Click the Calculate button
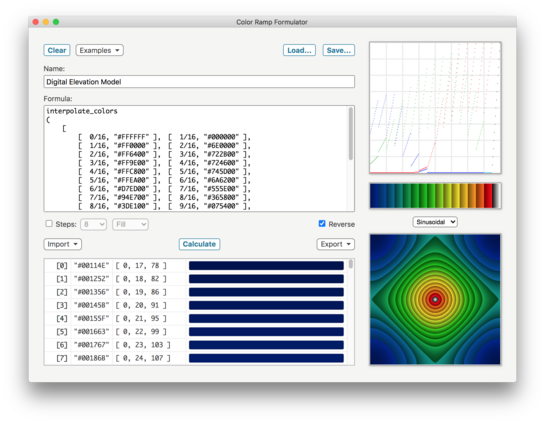 [199, 244]
